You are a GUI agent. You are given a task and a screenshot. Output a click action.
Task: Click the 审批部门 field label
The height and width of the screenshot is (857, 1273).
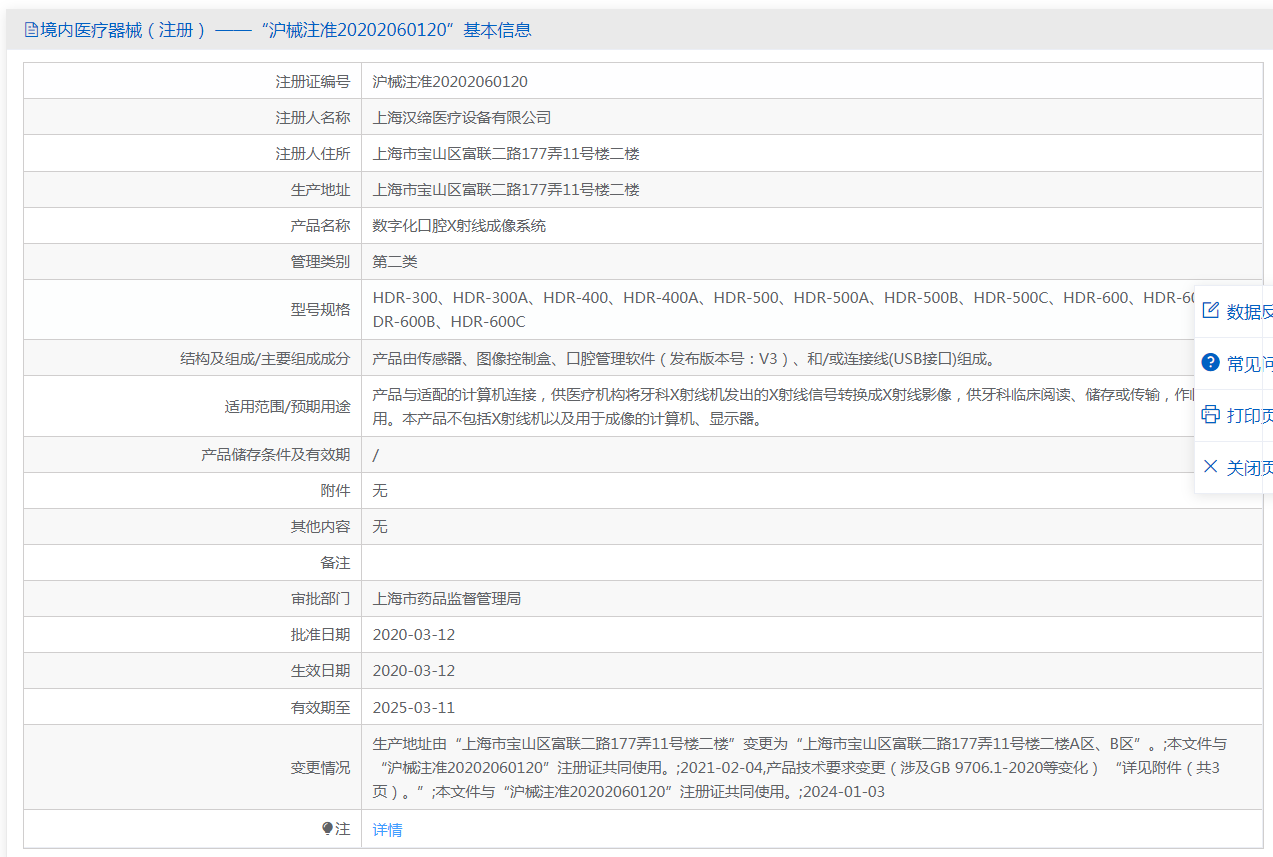point(321,599)
